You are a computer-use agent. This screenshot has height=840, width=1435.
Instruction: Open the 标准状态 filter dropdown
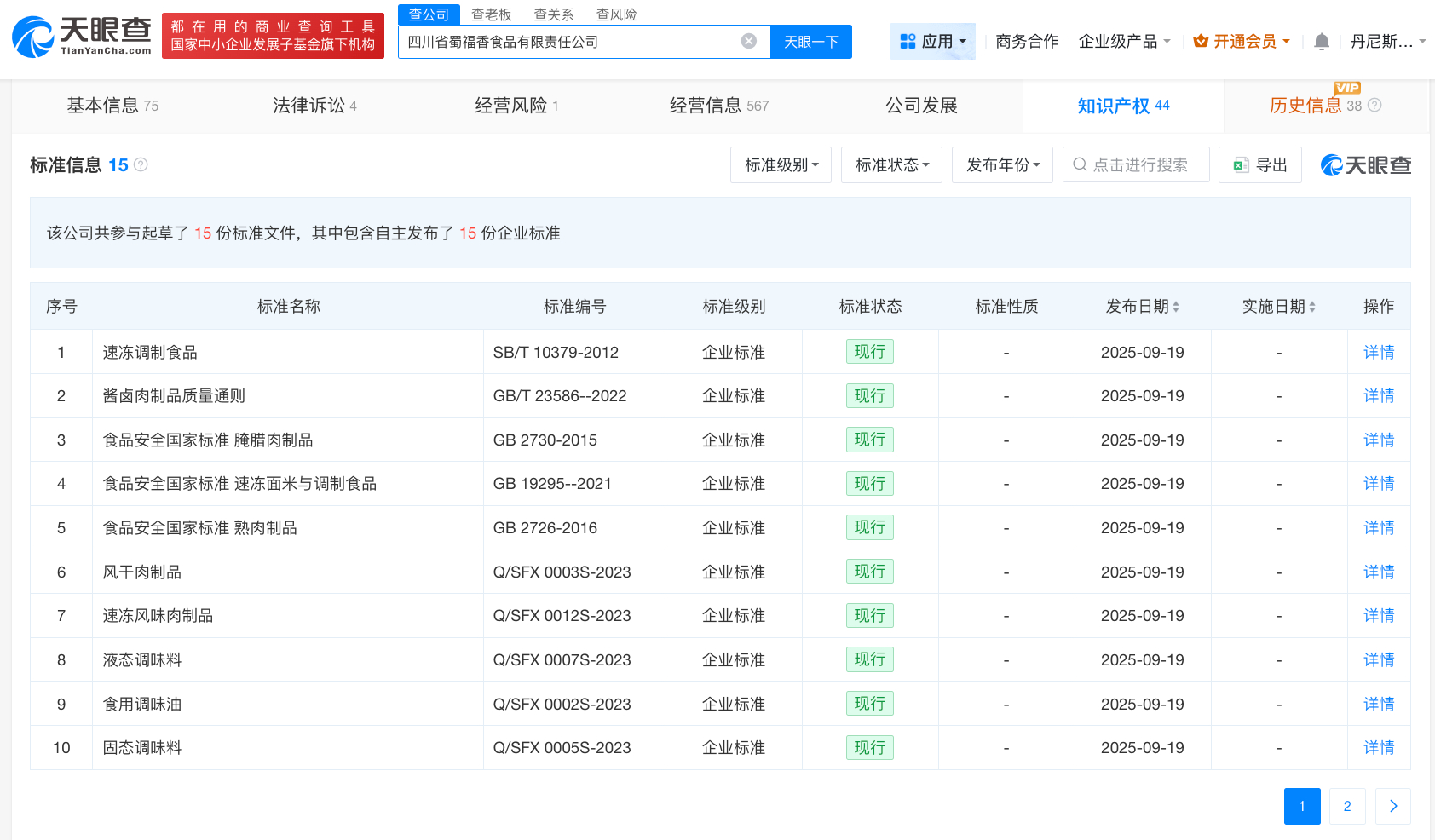click(x=890, y=164)
